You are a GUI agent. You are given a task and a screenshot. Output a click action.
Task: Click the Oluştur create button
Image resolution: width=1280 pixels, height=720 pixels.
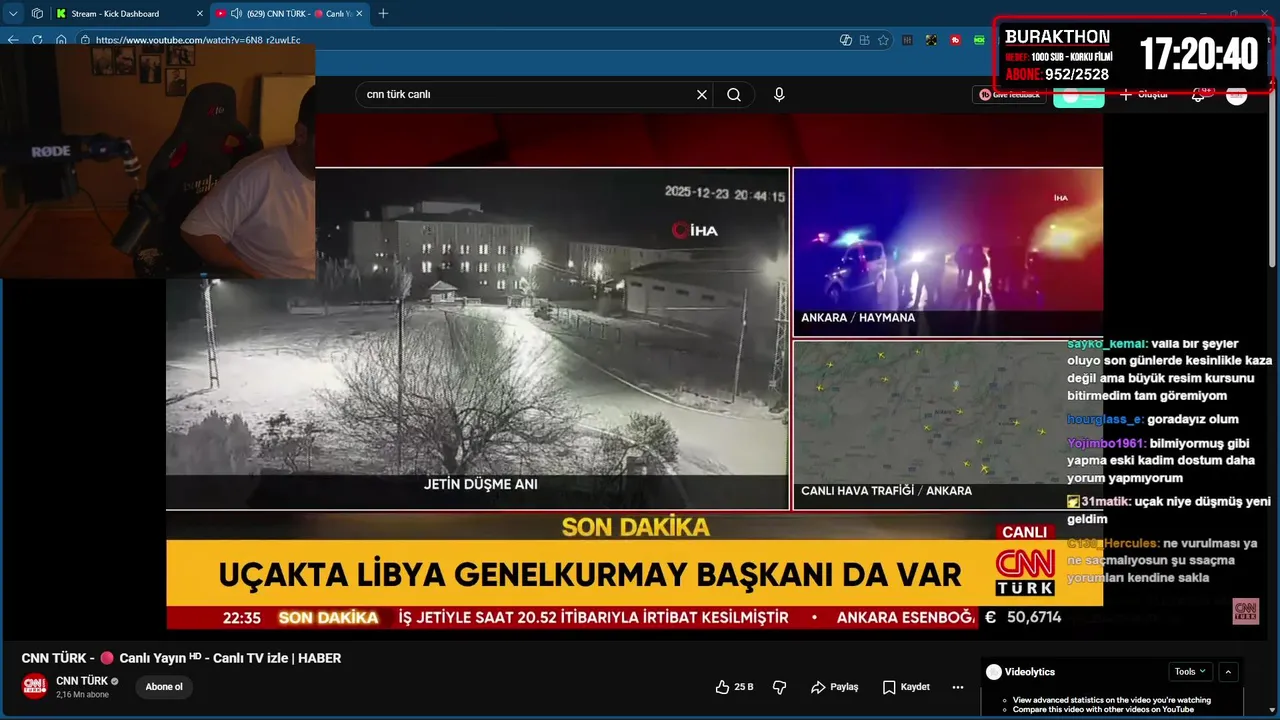(1144, 94)
